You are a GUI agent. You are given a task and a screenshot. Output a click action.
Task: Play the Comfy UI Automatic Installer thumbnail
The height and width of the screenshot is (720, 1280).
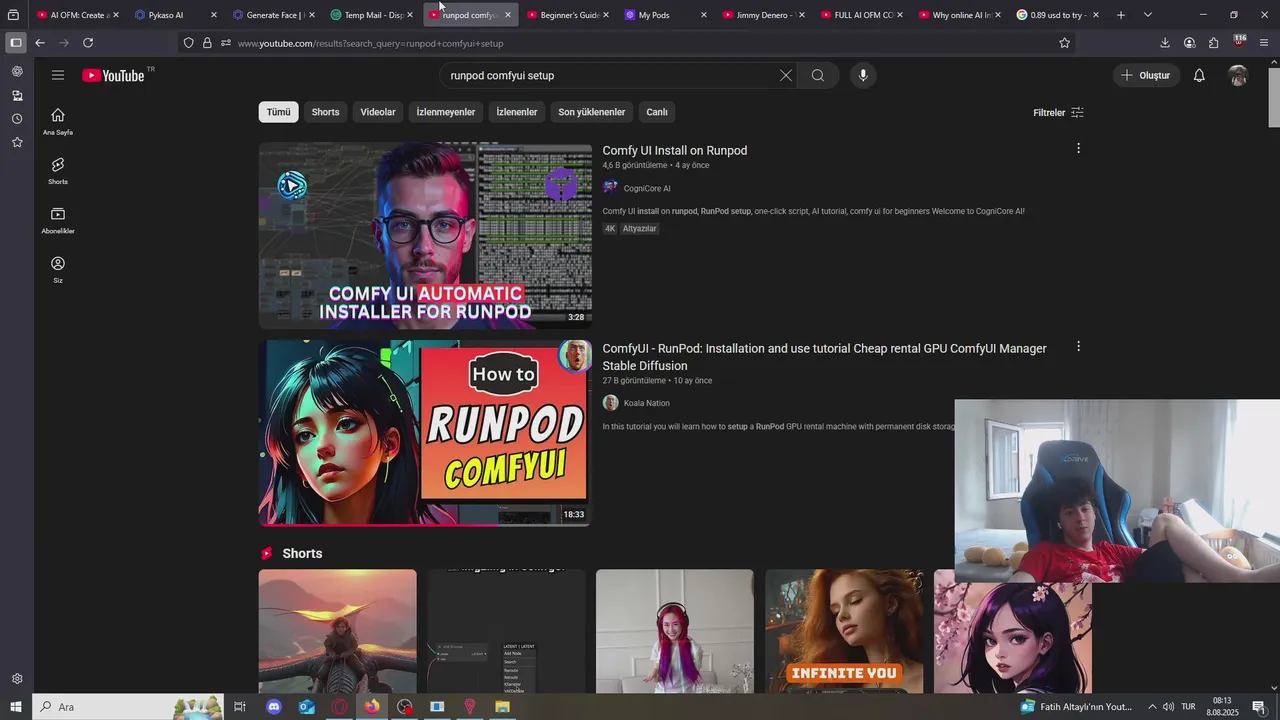pyautogui.click(x=425, y=235)
